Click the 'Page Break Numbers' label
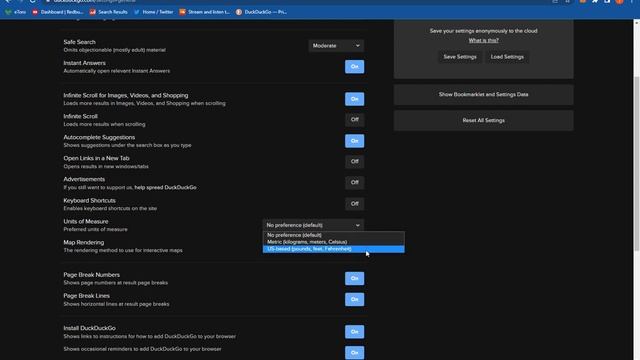Screen dimensions: 640x360 [x=91, y=275]
